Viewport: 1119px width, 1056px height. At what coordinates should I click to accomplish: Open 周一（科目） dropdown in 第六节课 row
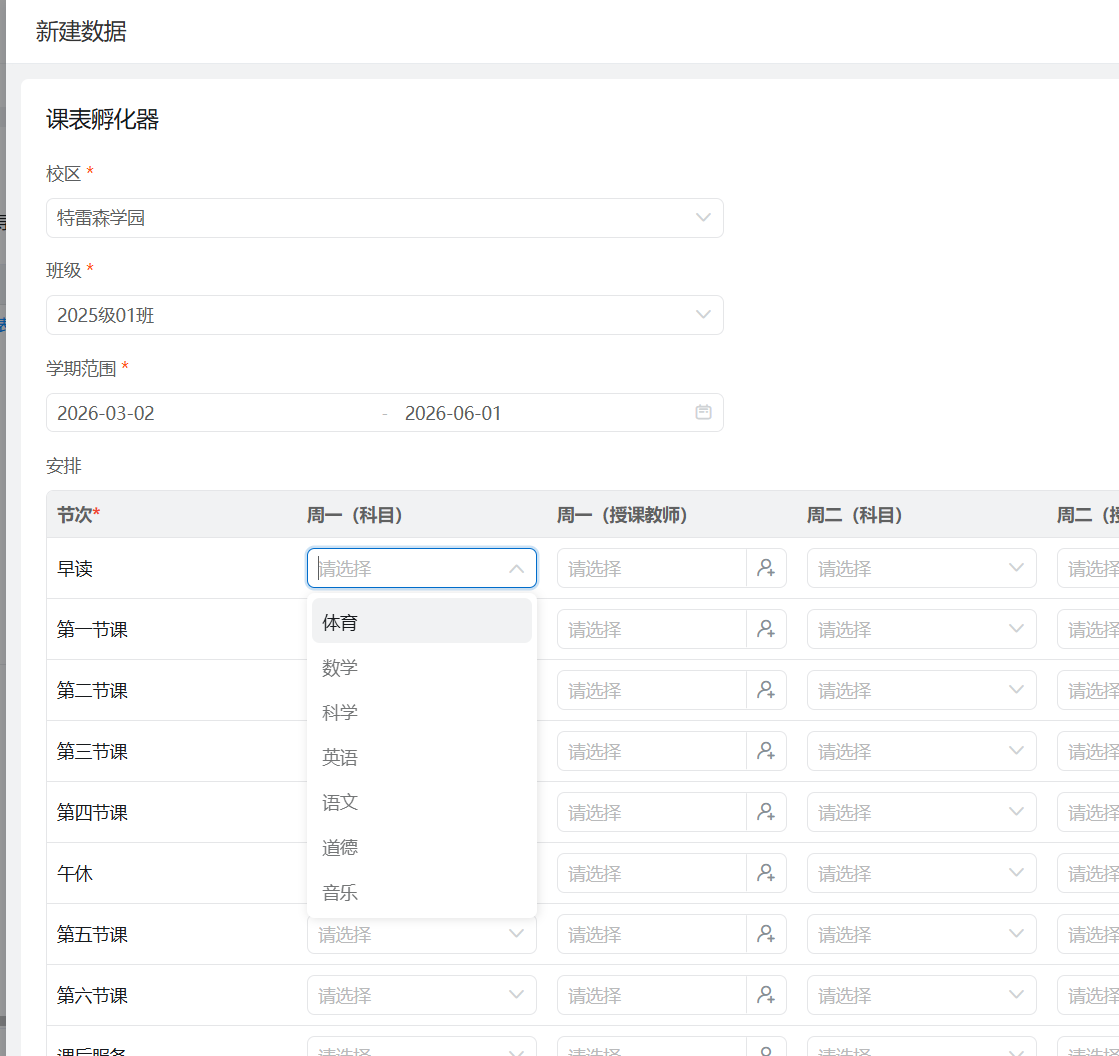click(421, 995)
